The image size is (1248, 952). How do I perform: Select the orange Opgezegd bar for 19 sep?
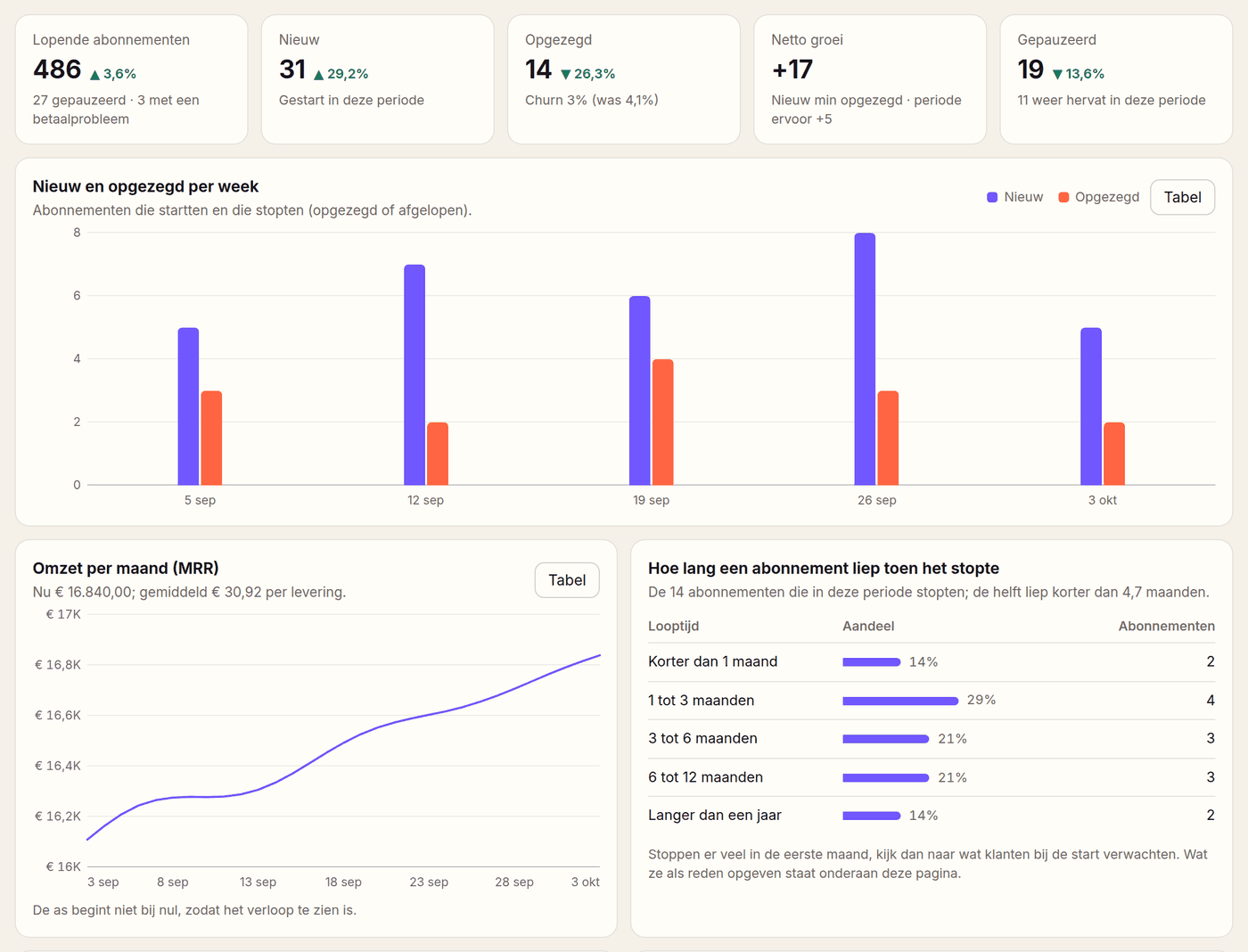tap(663, 422)
